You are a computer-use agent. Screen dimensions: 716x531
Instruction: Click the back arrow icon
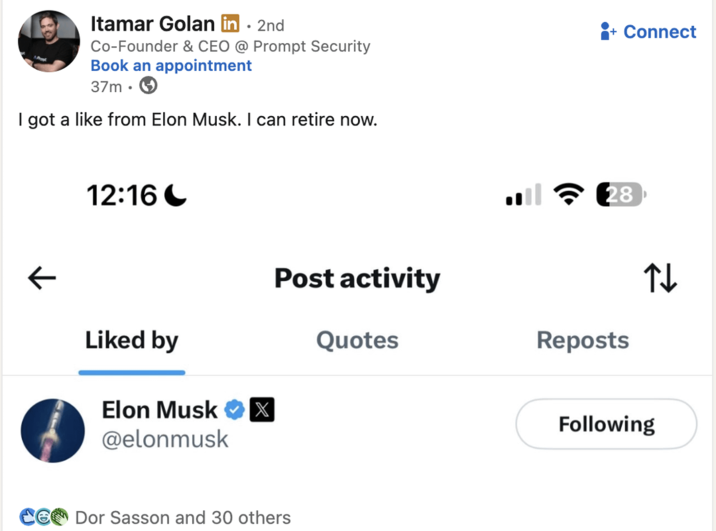[42, 279]
